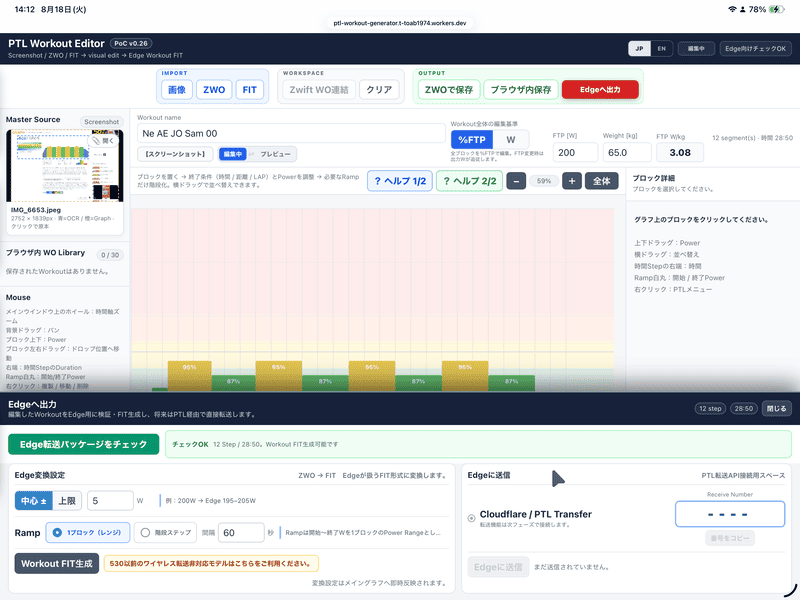The width and height of the screenshot is (800, 600).
Task: Select the スクリーンショット view tab
Action: point(175,154)
